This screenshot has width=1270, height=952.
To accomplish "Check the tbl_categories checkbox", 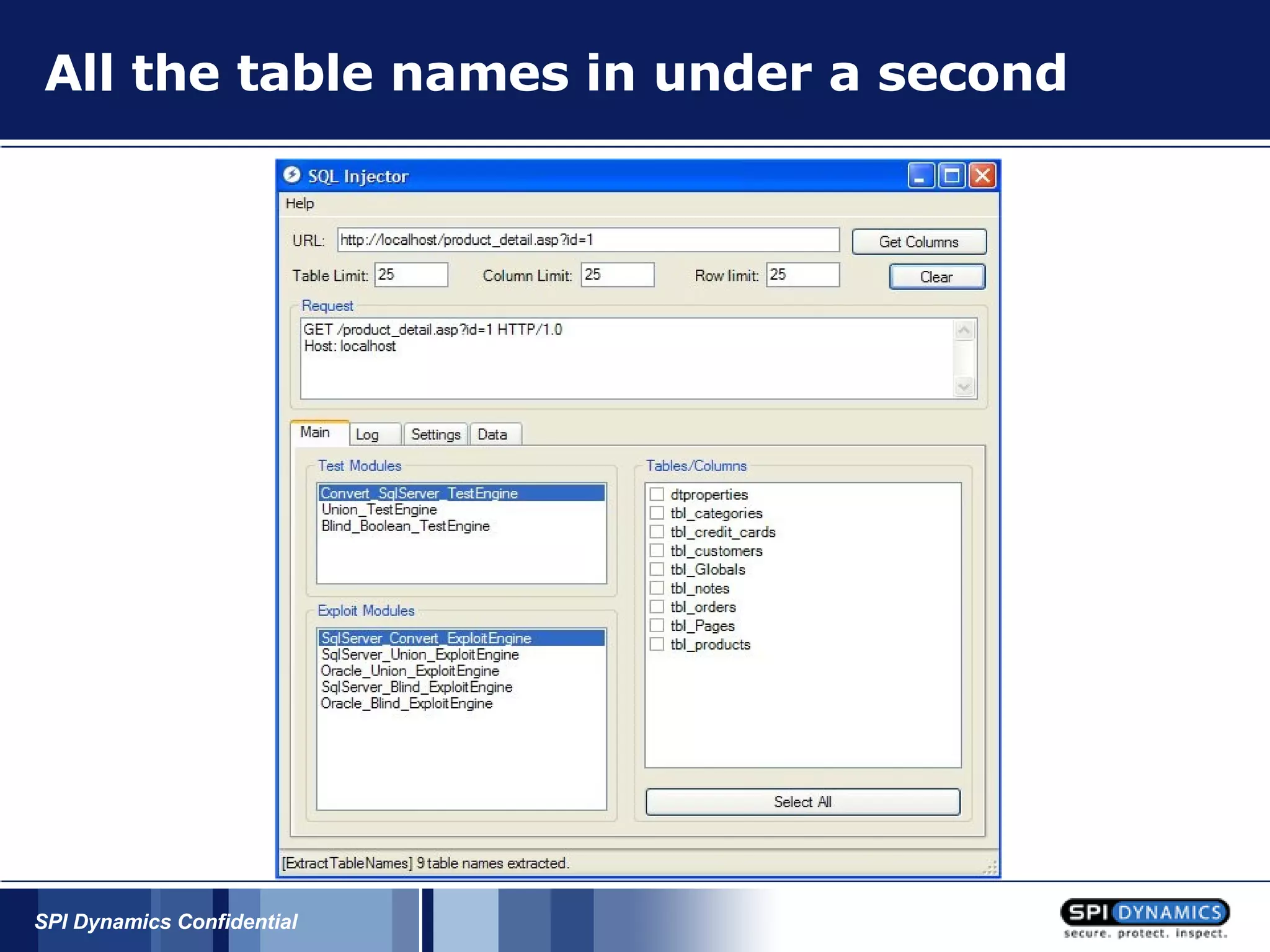I will [657, 513].
